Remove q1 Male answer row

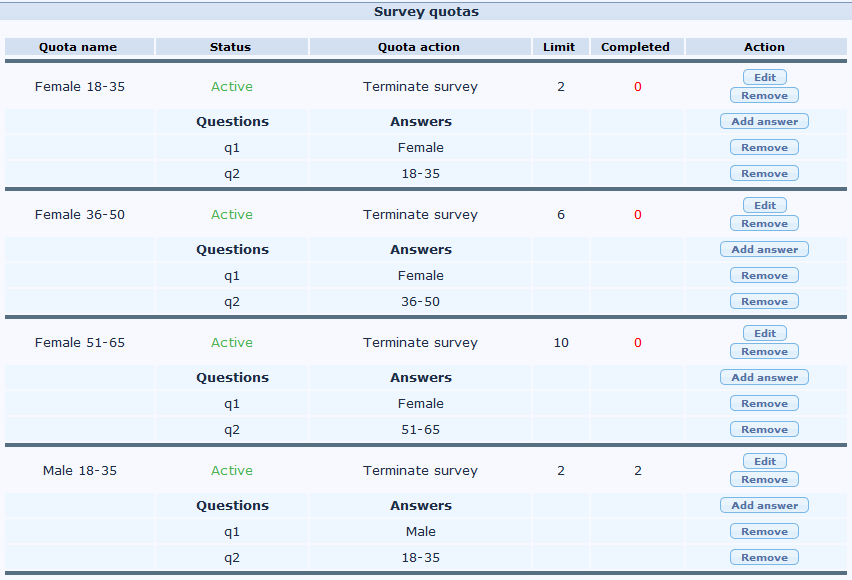point(764,532)
